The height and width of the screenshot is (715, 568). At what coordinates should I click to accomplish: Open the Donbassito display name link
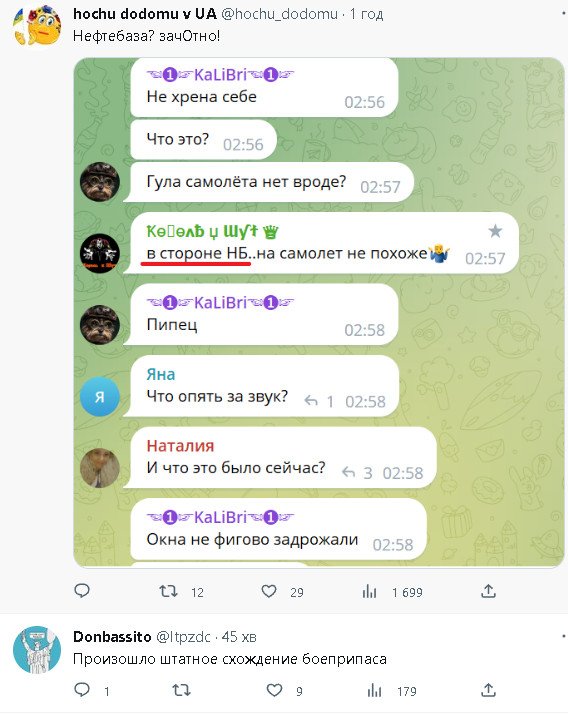[112, 637]
